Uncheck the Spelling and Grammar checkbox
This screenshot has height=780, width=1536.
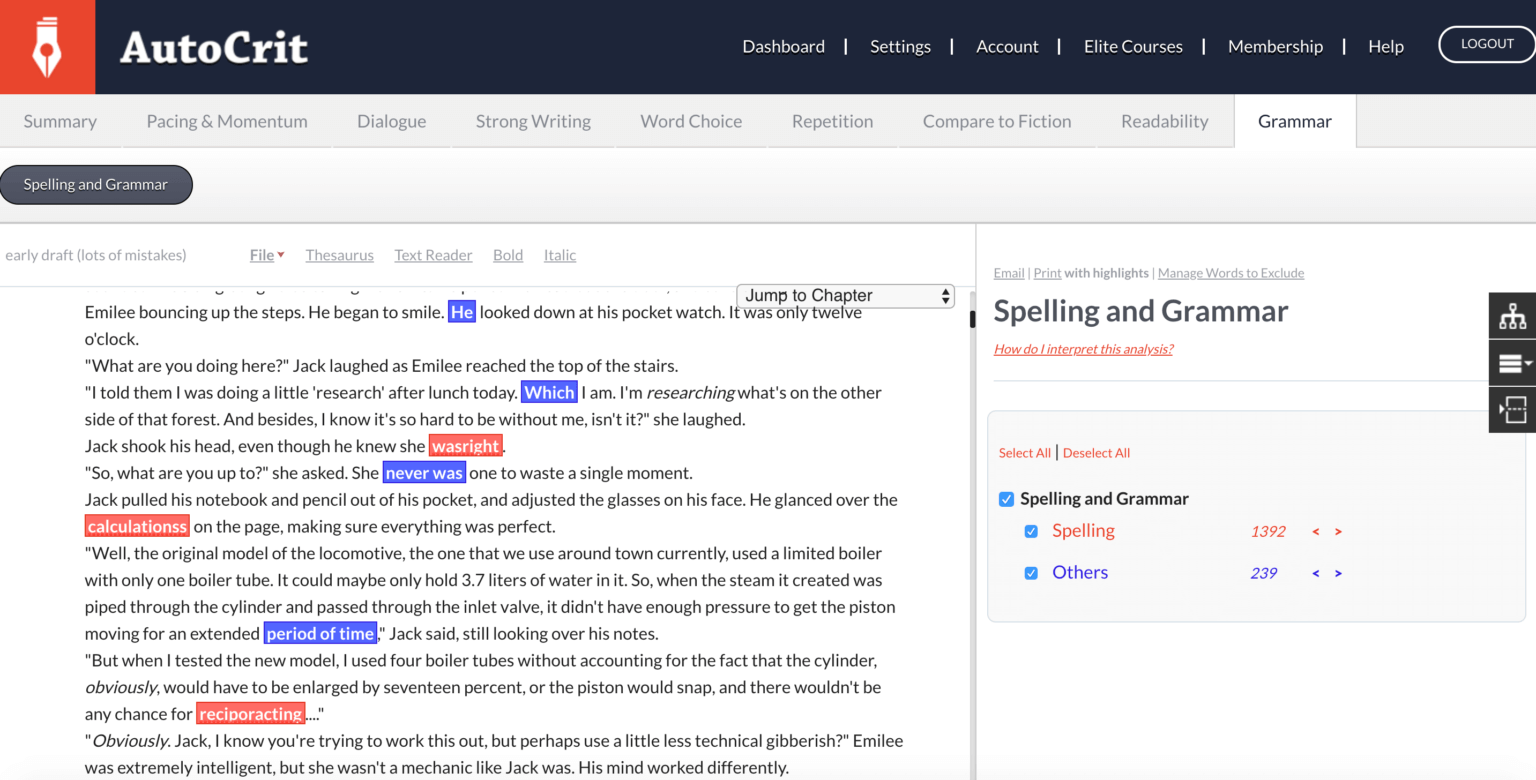point(1005,498)
